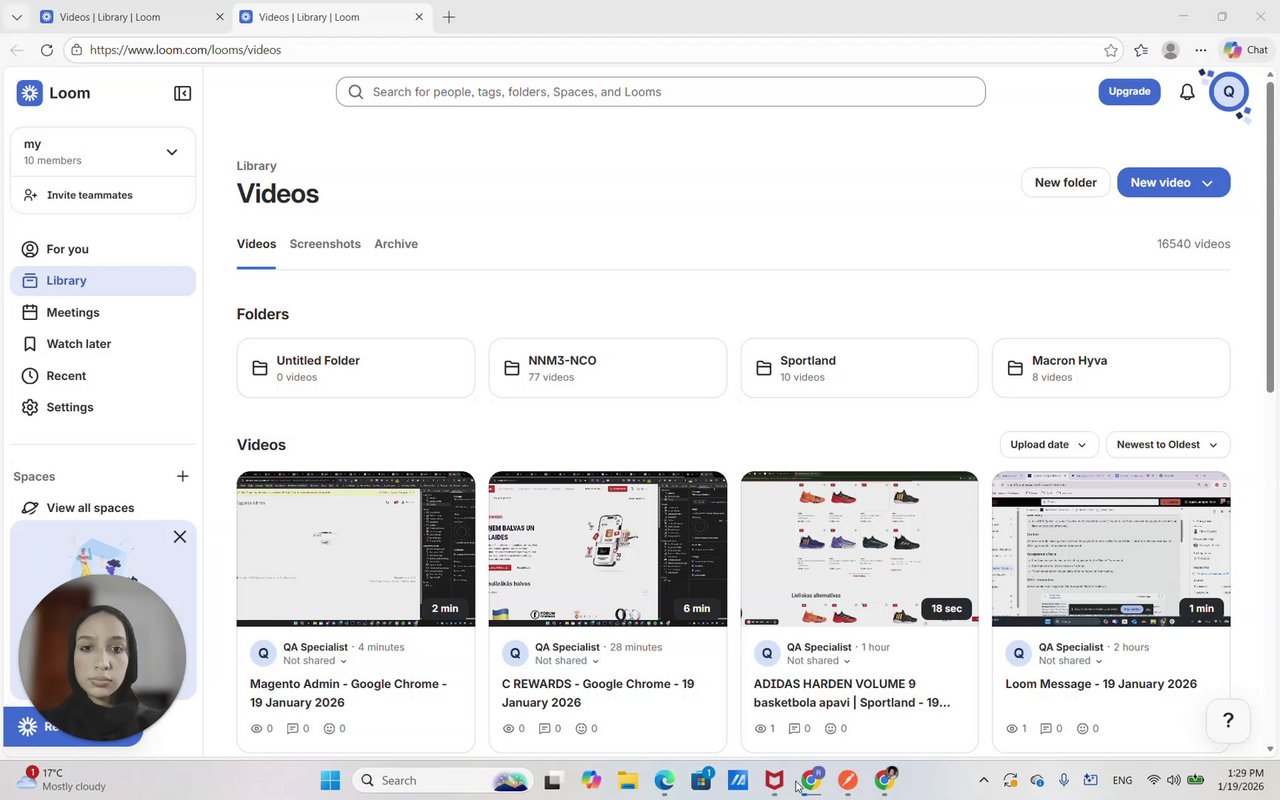Click the browser profile icon in the toolbar
The width and height of the screenshot is (1280, 800).
1170,50
